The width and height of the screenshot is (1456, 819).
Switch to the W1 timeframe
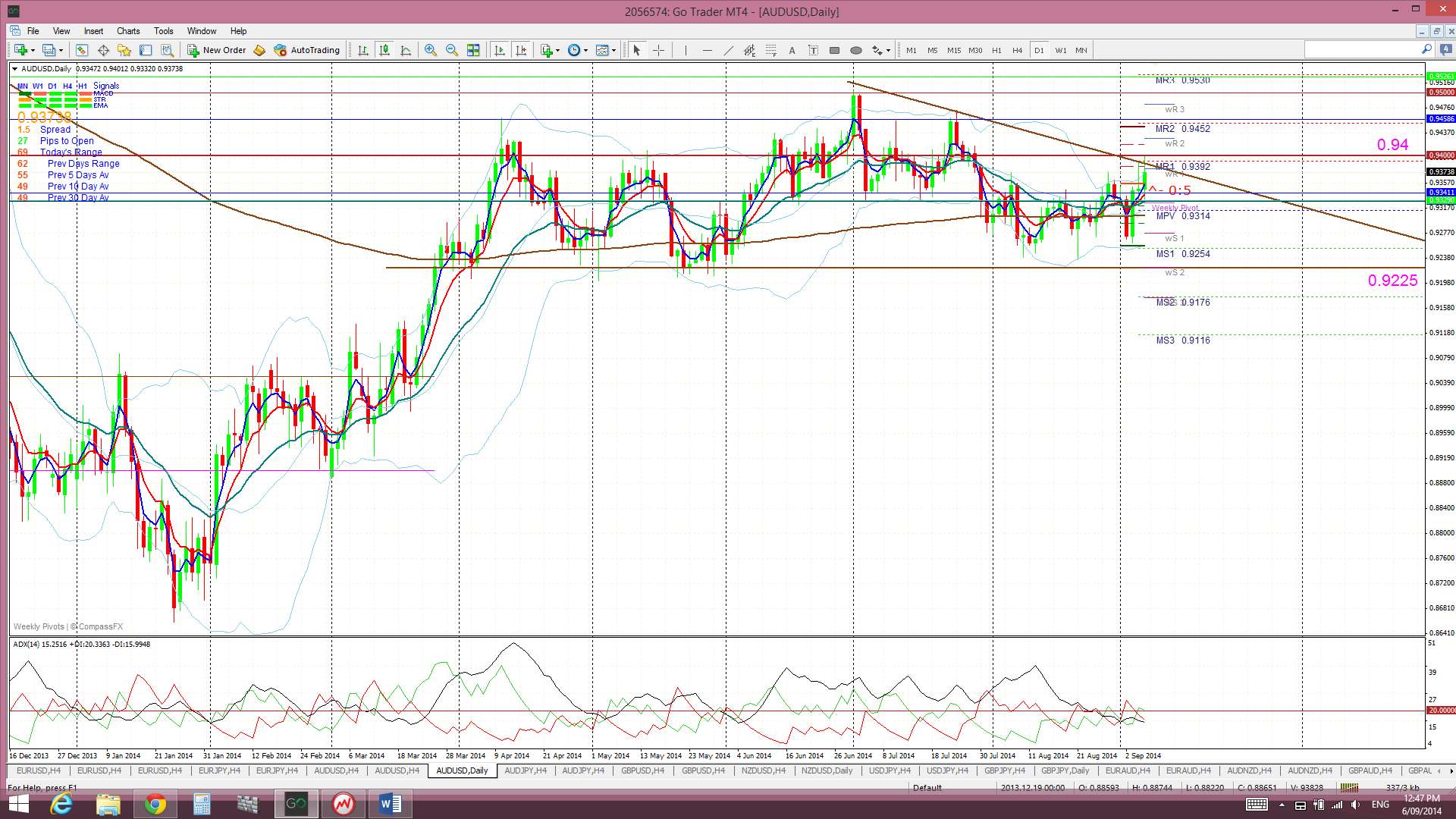coord(1060,50)
